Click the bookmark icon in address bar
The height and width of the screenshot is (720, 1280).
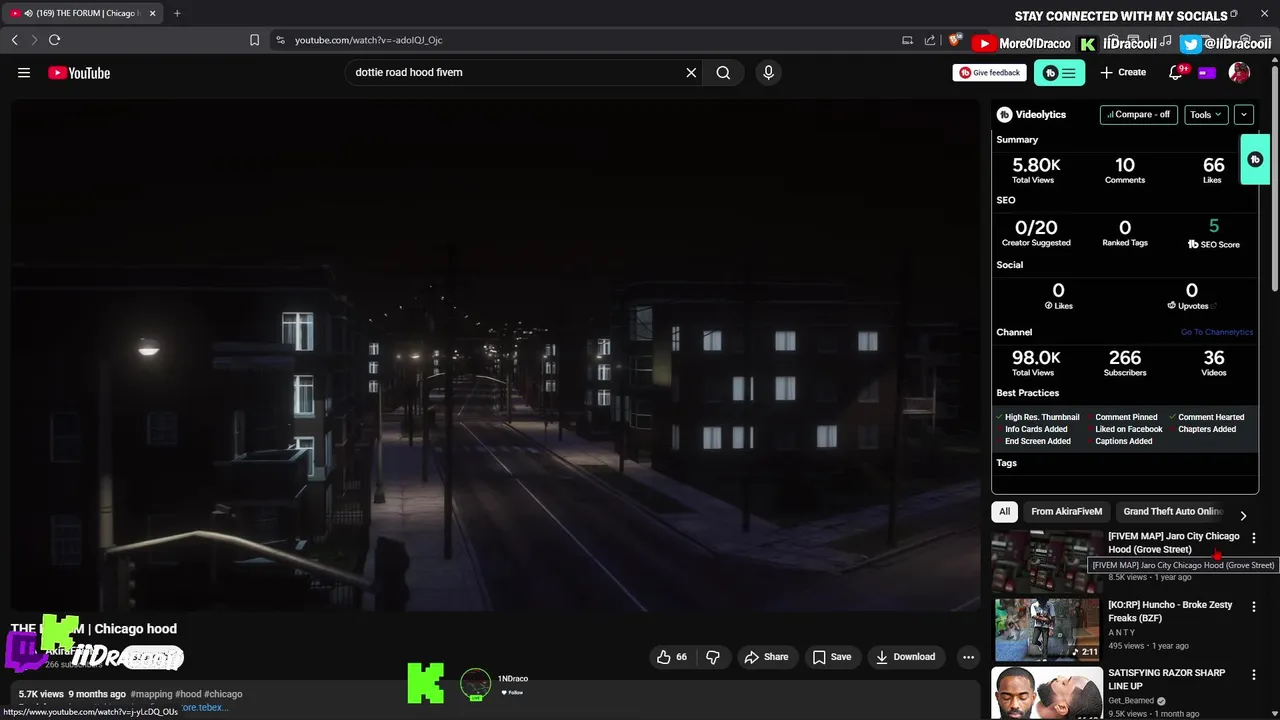tap(254, 40)
